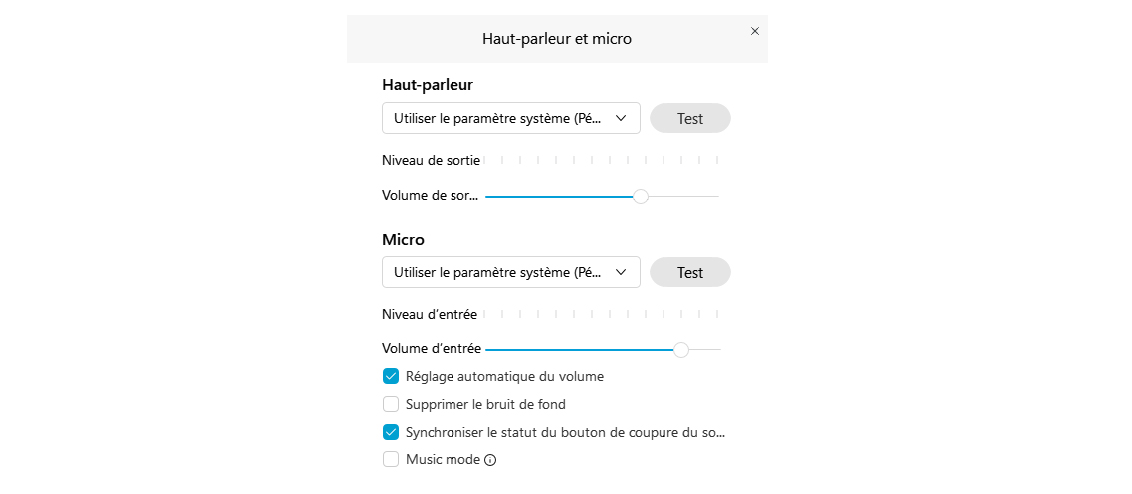Enable Supprimer le bruit de fond

pyautogui.click(x=391, y=404)
